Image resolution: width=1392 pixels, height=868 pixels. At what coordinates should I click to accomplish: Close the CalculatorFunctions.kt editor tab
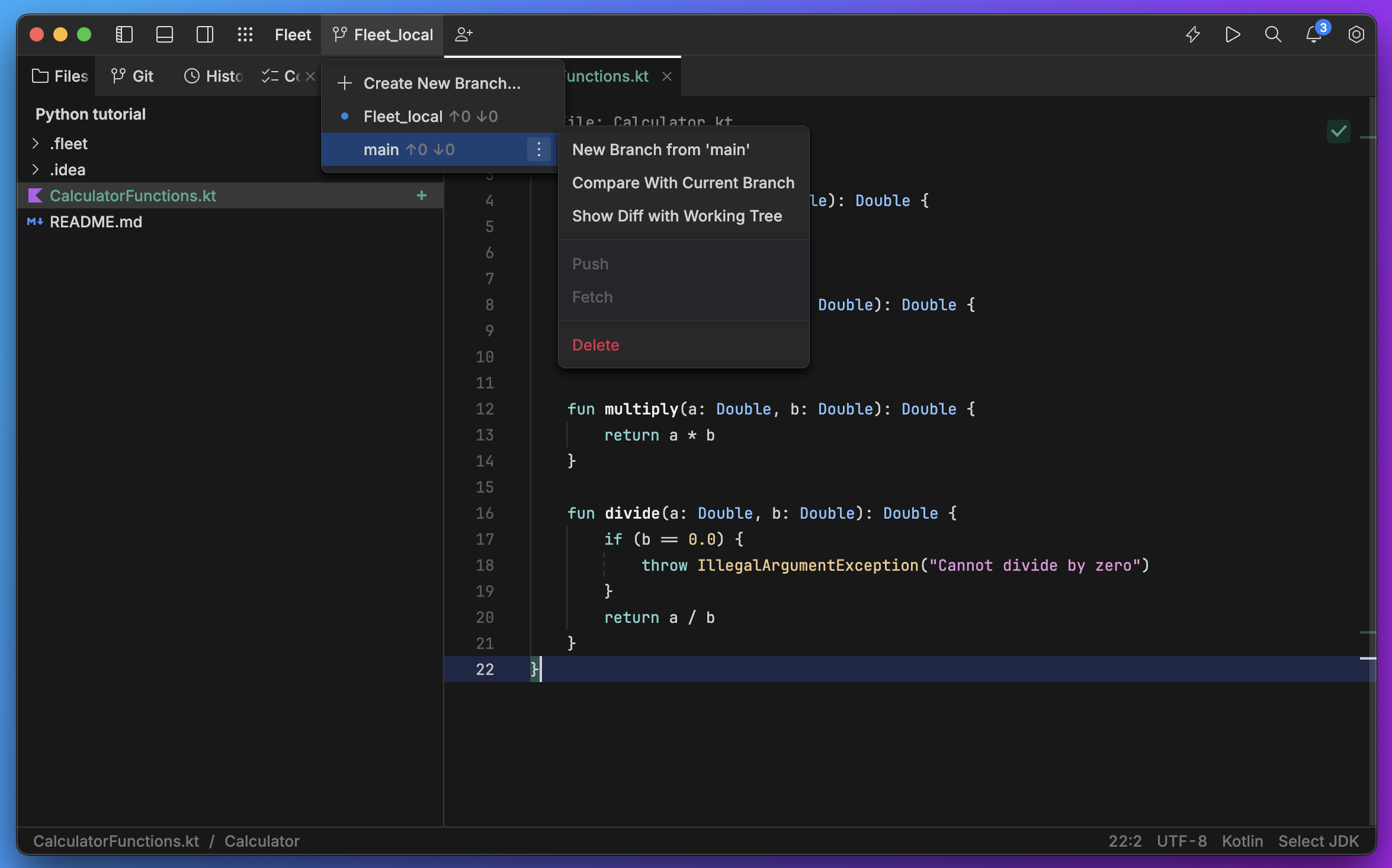667,76
